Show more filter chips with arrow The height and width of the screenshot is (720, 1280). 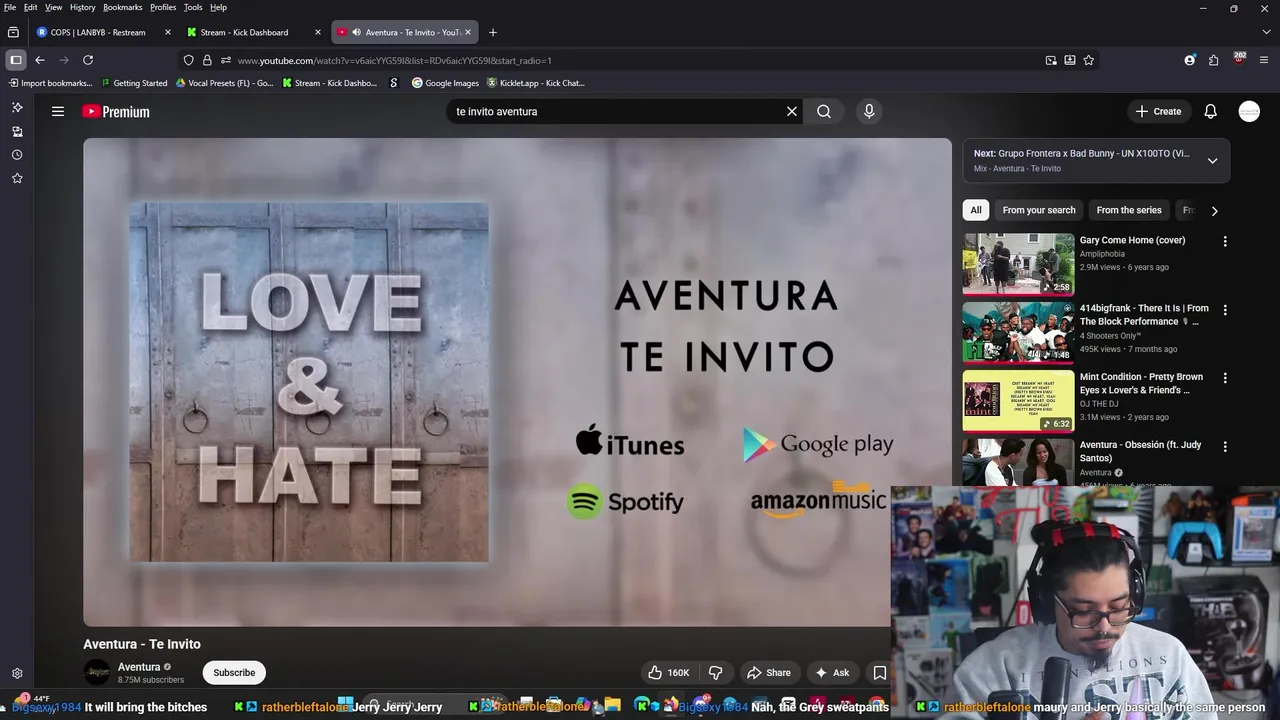(x=1214, y=211)
